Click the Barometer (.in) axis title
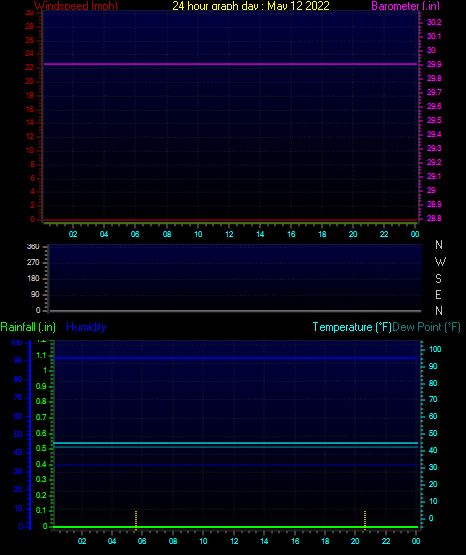The image size is (466, 555). pyautogui.click(x=405, y=6)
